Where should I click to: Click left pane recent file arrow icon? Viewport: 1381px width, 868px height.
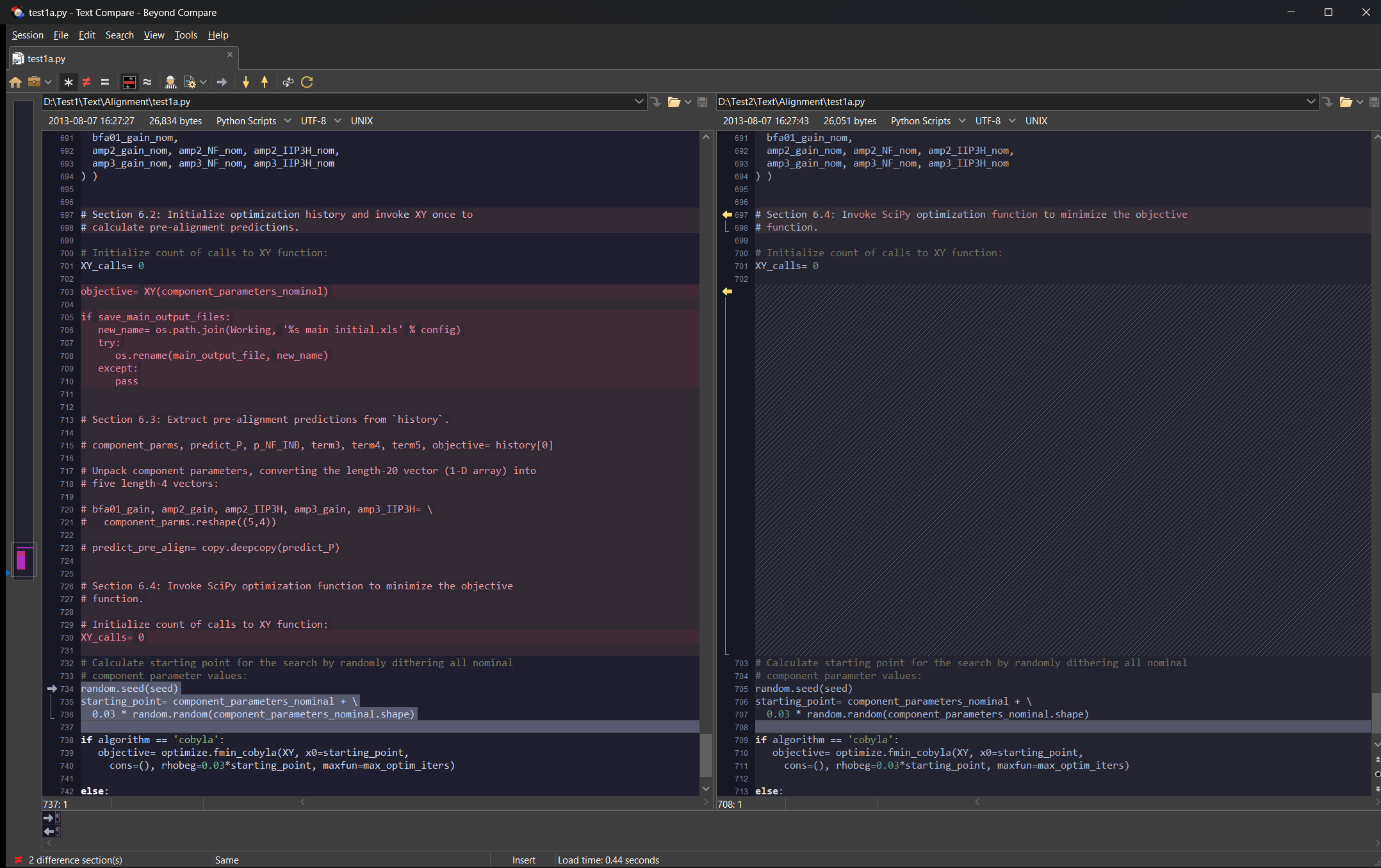pyautogui.click(x=655, y=102)
